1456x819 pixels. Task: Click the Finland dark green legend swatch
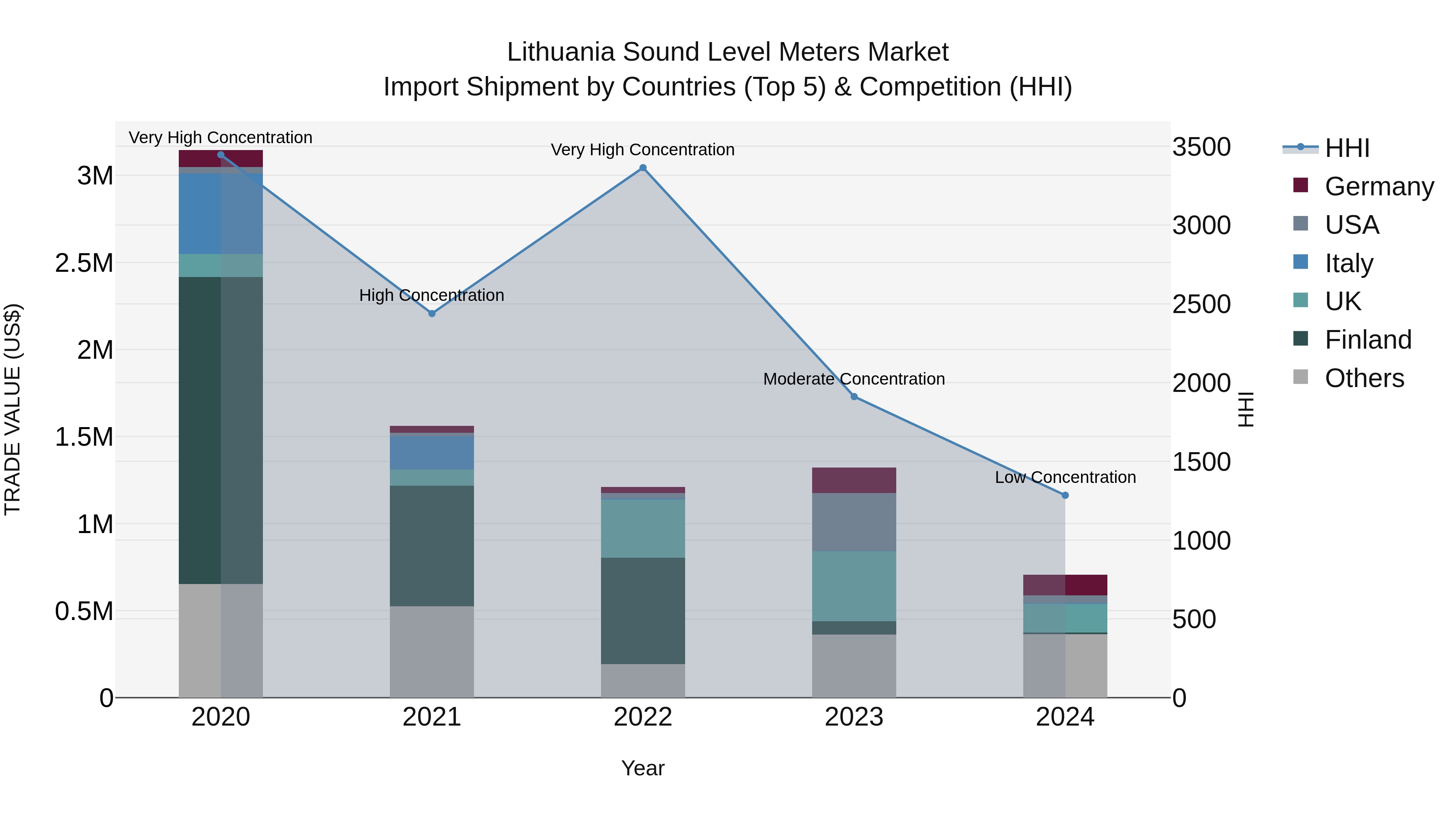point(1301,338)
